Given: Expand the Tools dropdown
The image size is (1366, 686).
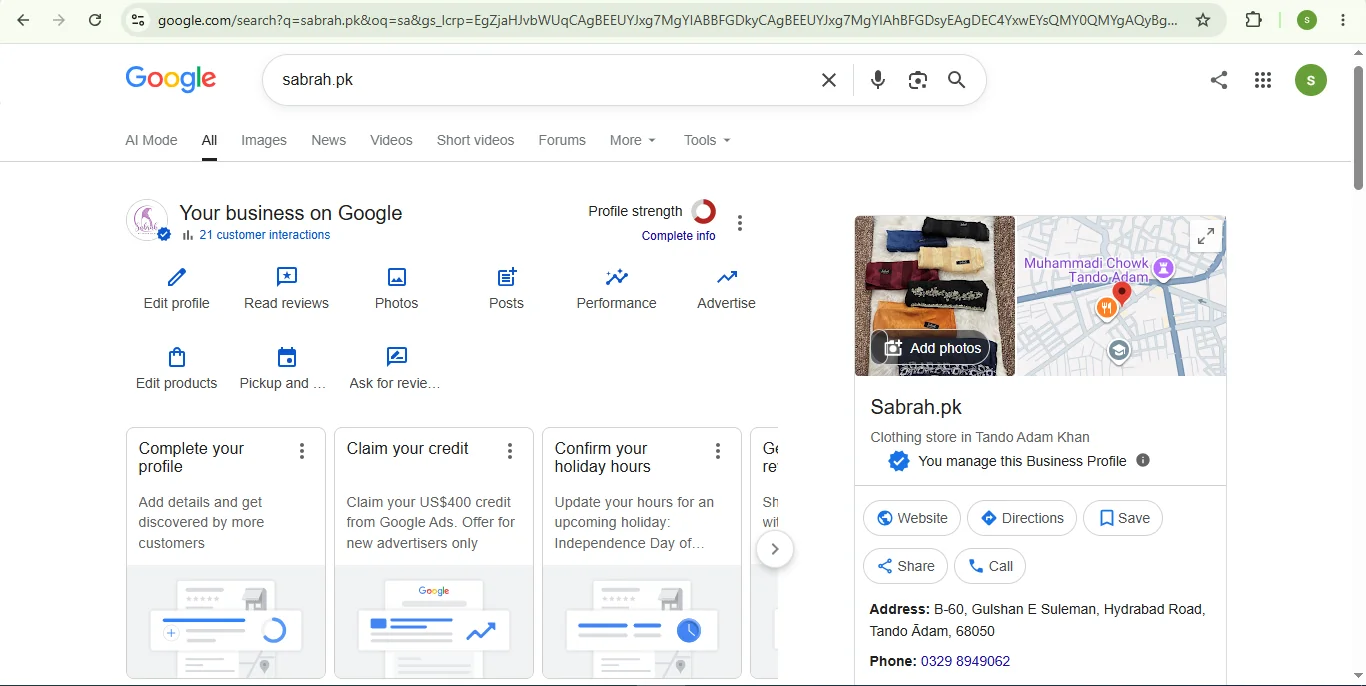Looking at the screenshot, I should (707, 140).
